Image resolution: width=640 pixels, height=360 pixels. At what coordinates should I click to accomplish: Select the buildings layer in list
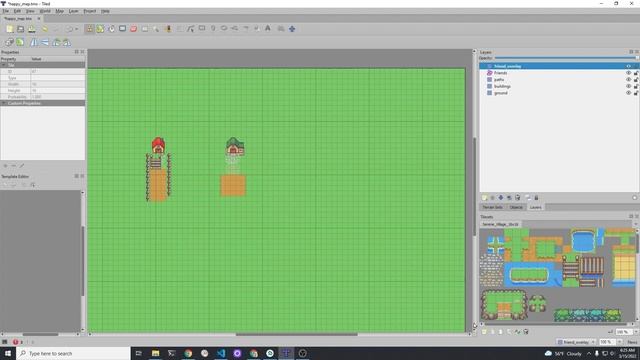(x=502, y=86)
